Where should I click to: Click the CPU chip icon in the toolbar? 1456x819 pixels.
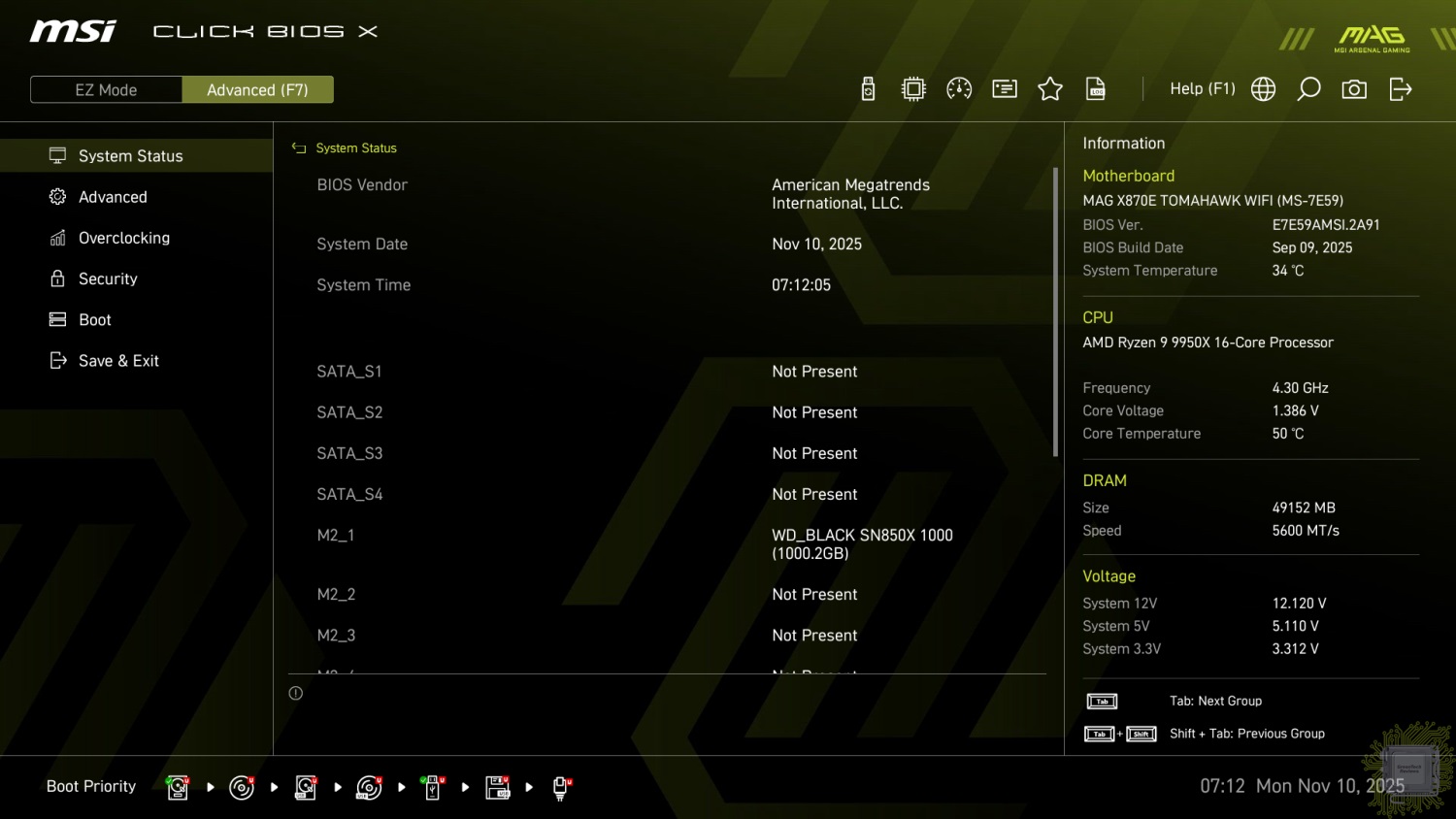pos(913,89)
